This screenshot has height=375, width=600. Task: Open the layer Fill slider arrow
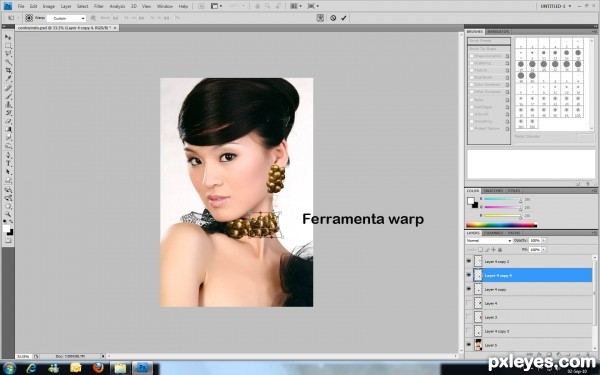[x=544, y=249]
